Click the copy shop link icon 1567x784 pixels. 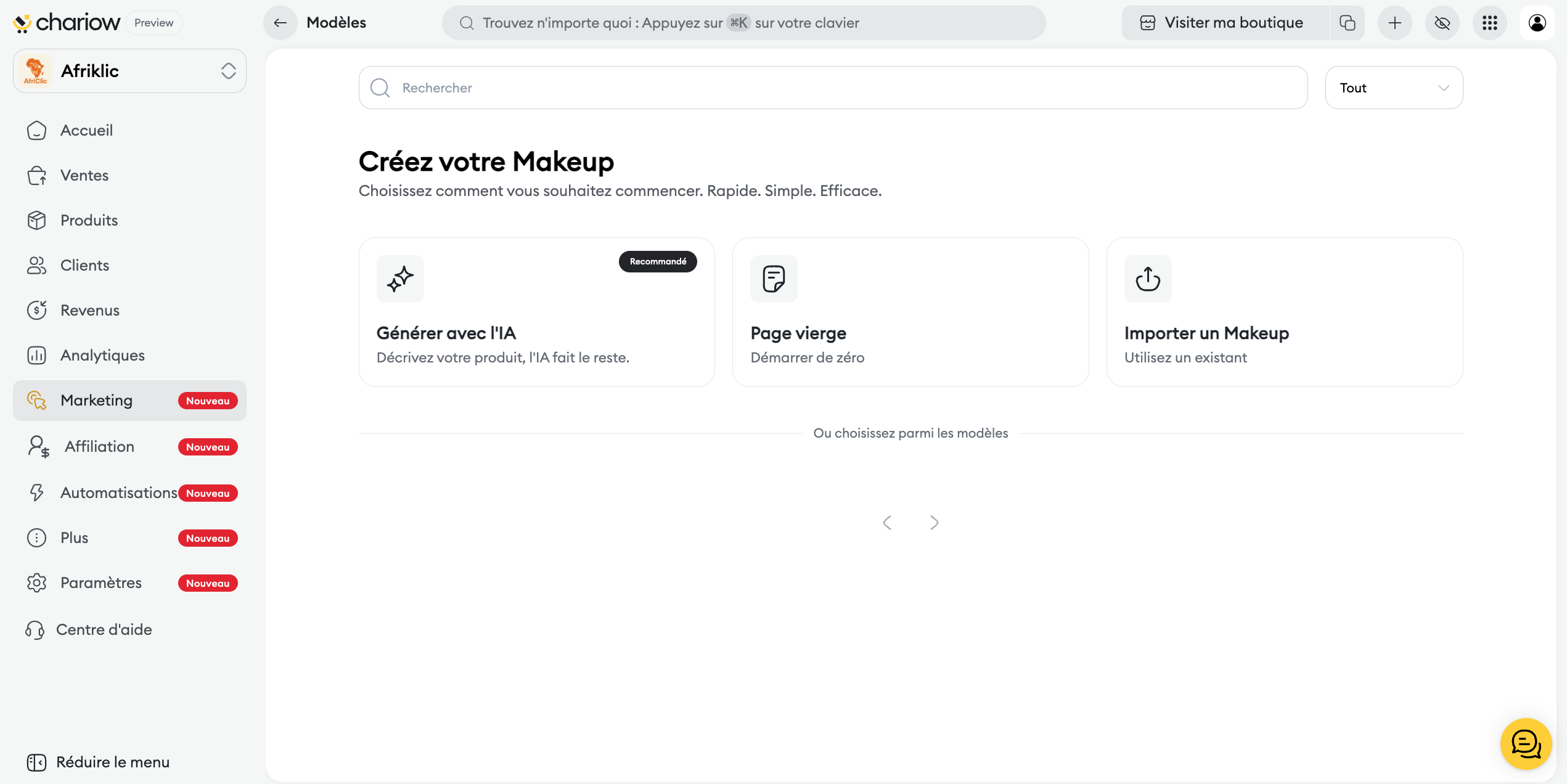coord(1348,23)
